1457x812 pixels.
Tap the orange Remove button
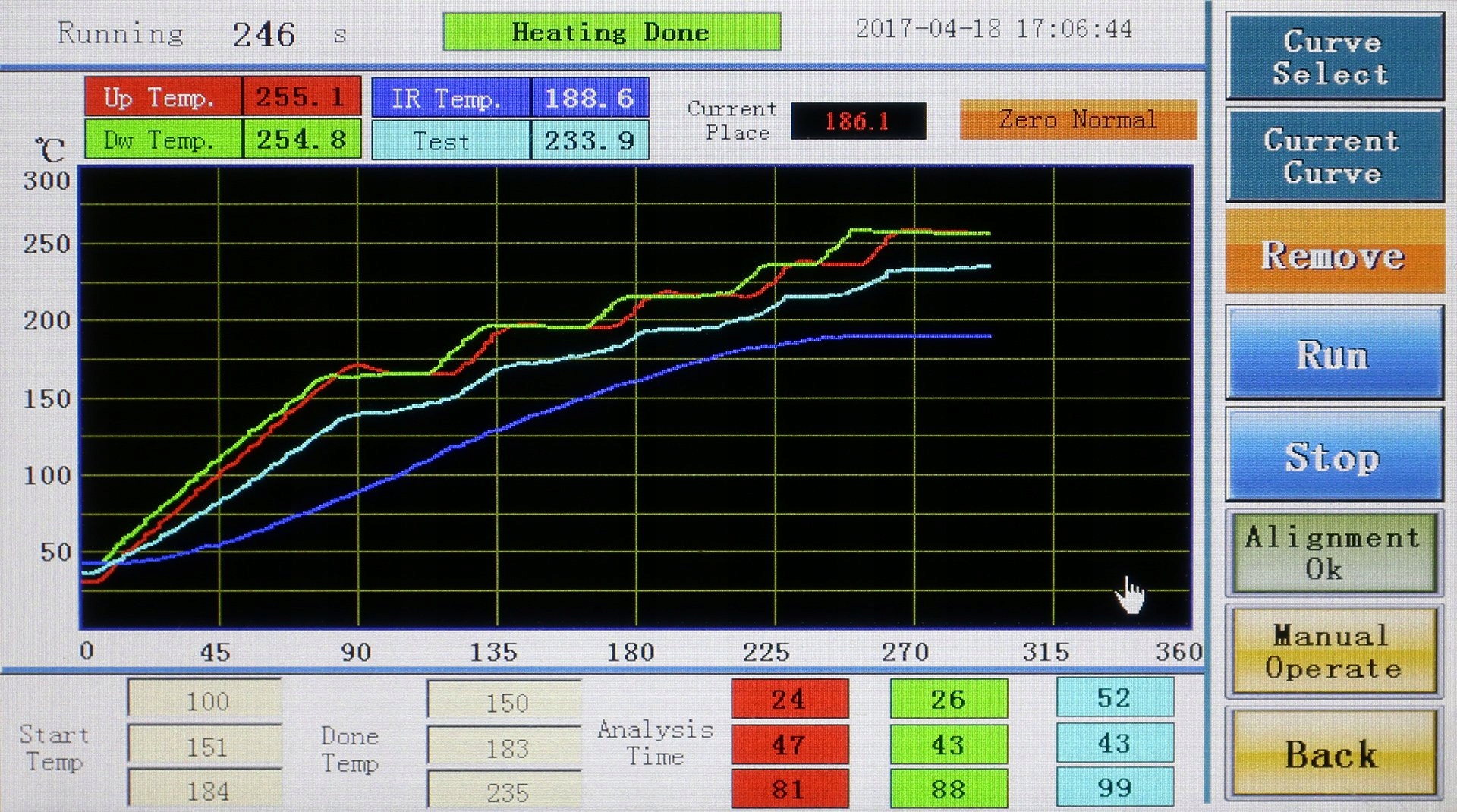point(1334,253)
